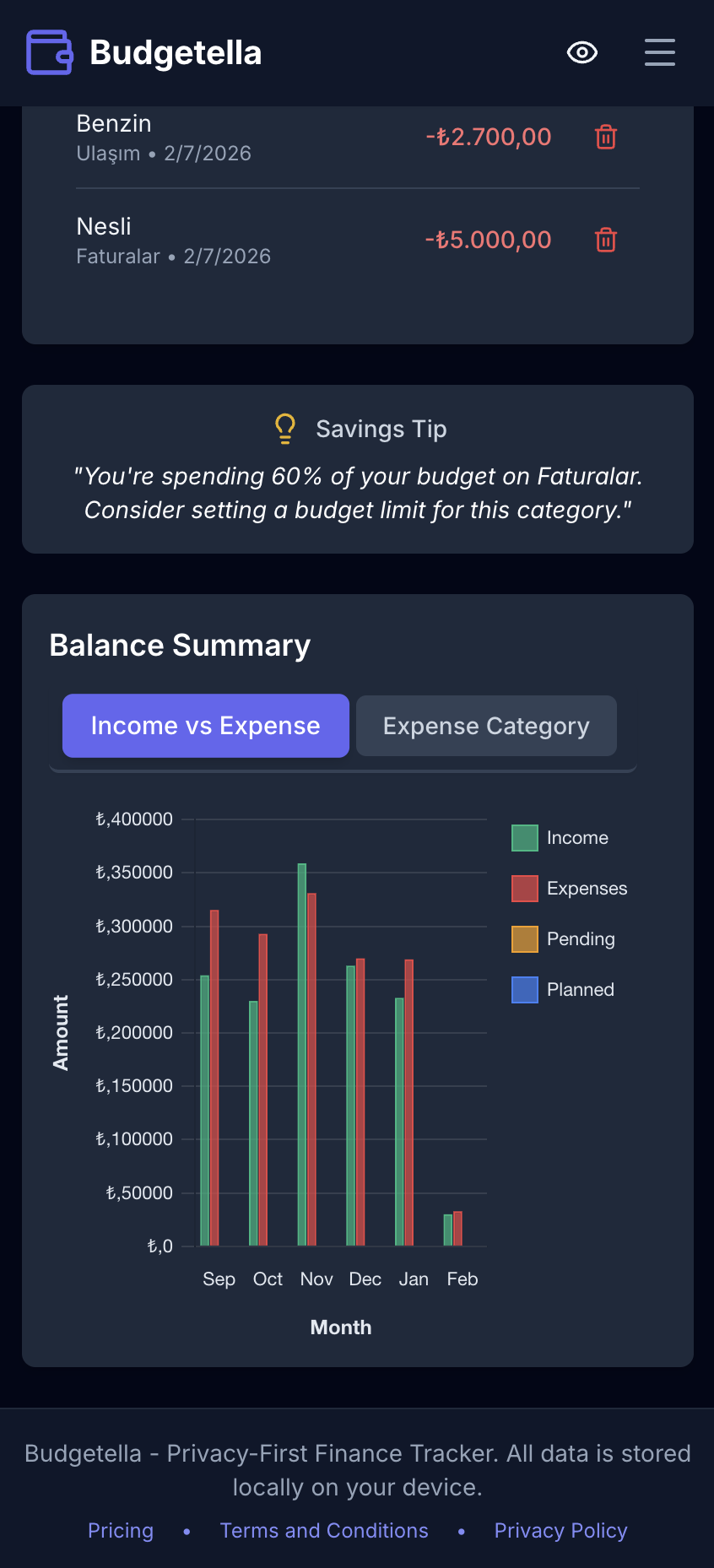Click the November expenses bar

point(311,1055)
